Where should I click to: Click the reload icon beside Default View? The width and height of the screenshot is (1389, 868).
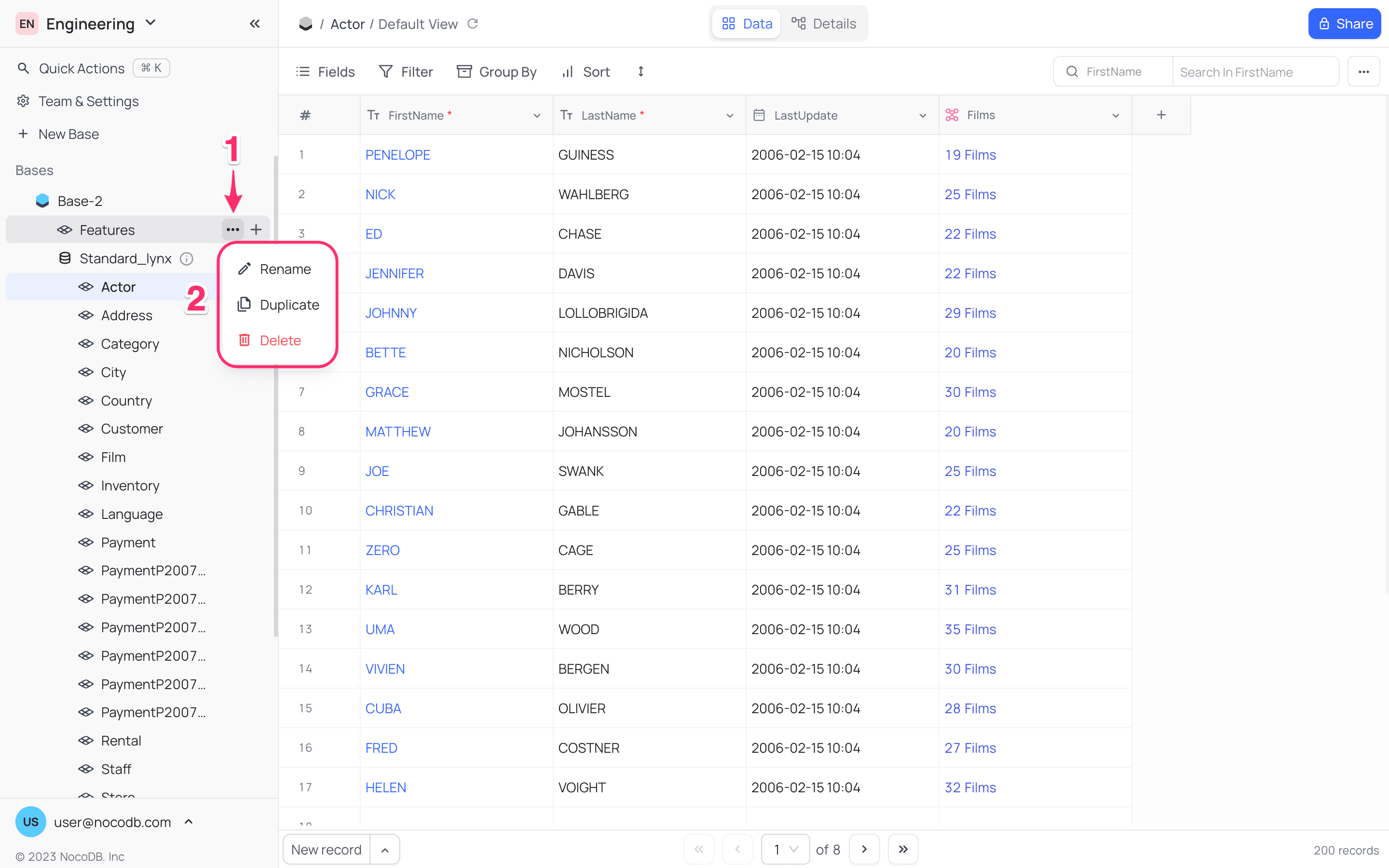(x=472, y=24)
